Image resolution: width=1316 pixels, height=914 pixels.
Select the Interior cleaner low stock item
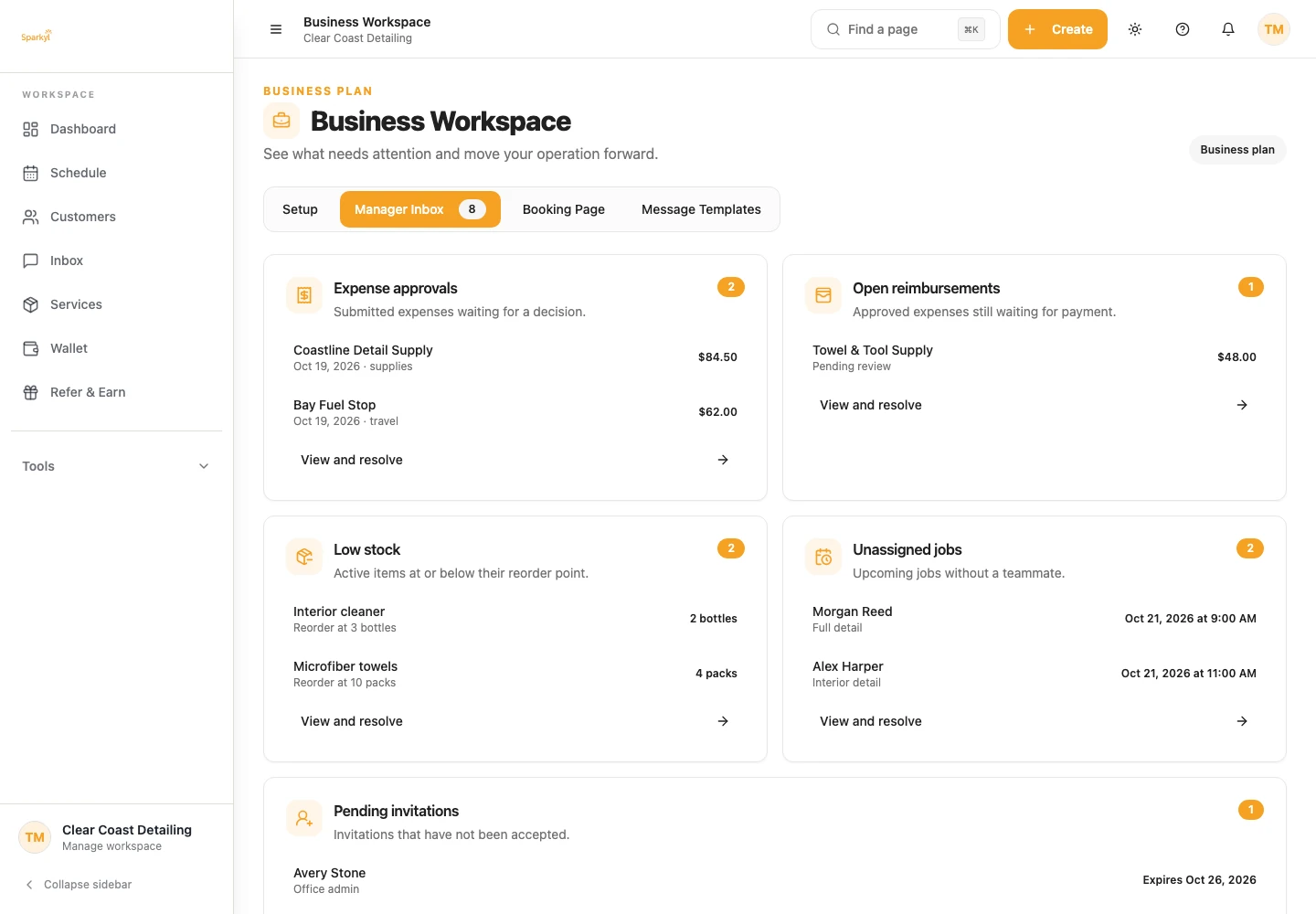(515, 619)
